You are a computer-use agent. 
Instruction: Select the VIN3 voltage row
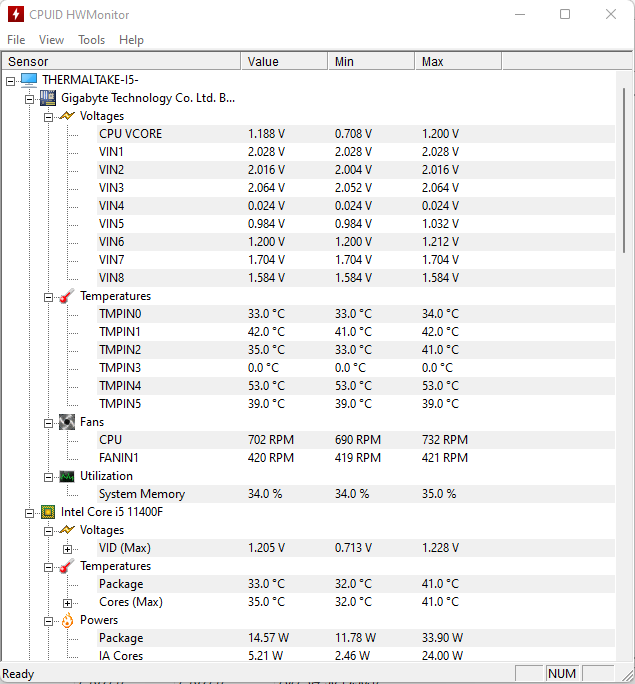click(356, 188)
